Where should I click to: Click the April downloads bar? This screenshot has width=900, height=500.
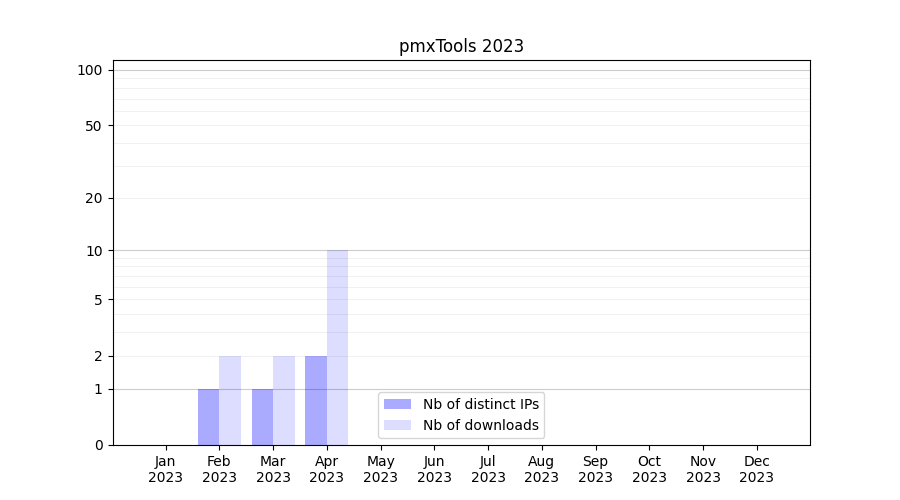pos(337,347)
